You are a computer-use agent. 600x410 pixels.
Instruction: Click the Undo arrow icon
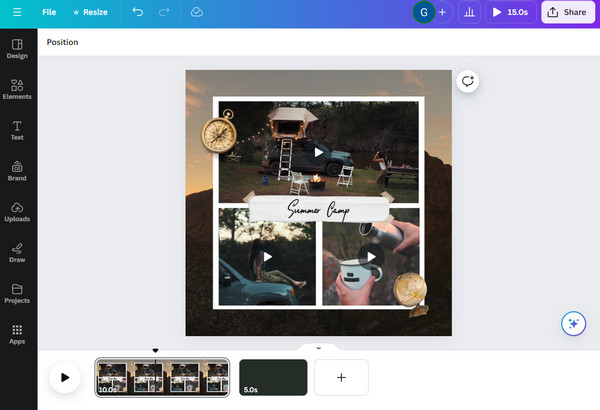point(138,12)
